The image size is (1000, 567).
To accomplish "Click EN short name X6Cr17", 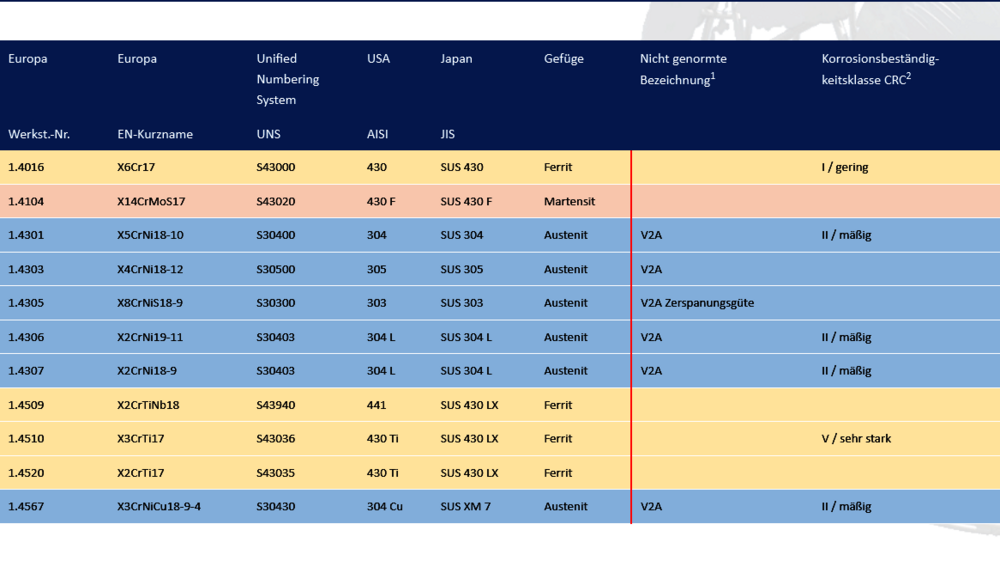I will click(136, 167).
